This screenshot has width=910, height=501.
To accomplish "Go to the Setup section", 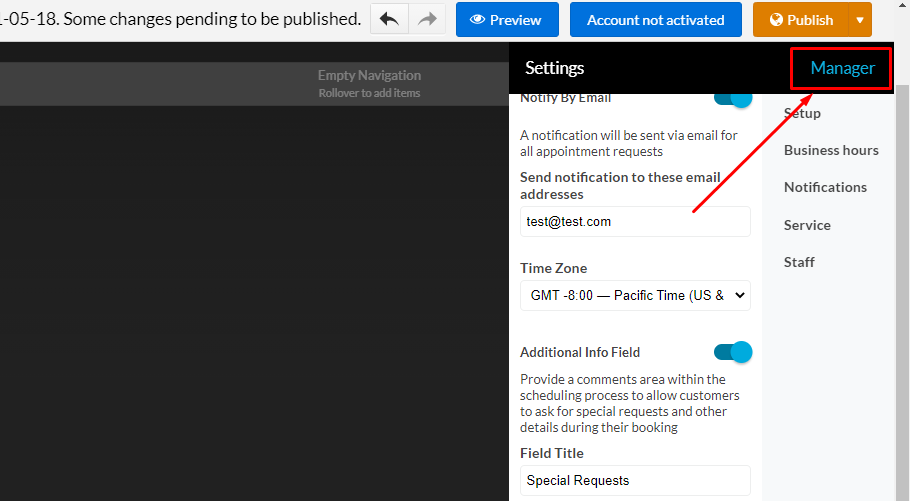I will click(802, 113).
